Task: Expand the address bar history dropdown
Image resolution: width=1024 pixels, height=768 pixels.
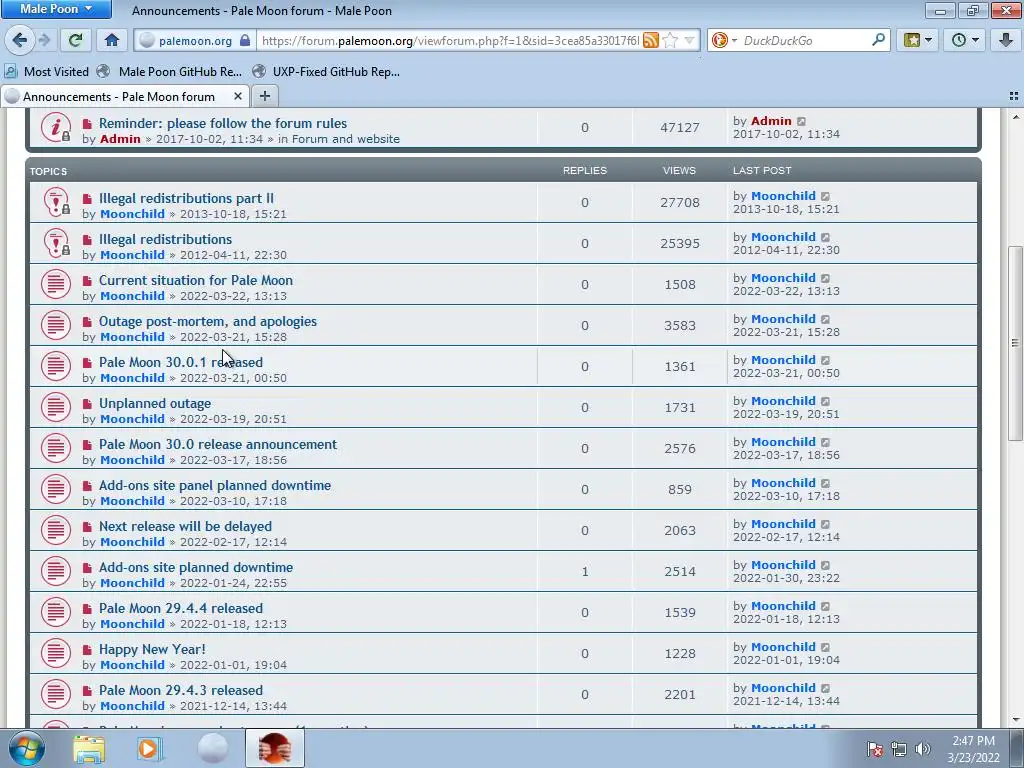Action: point(689,40)
